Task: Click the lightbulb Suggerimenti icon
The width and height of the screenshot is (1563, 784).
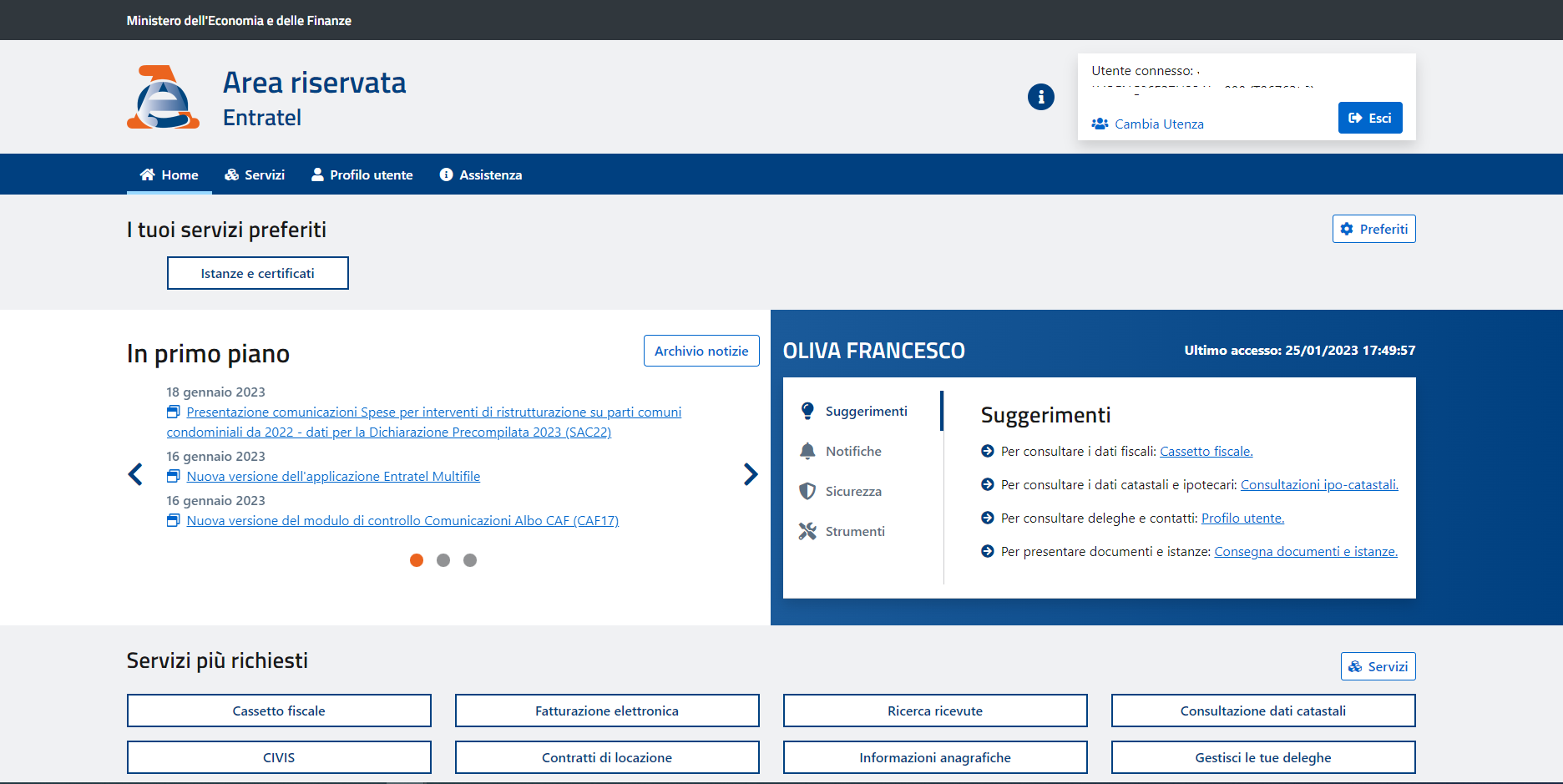Action: 807,411
